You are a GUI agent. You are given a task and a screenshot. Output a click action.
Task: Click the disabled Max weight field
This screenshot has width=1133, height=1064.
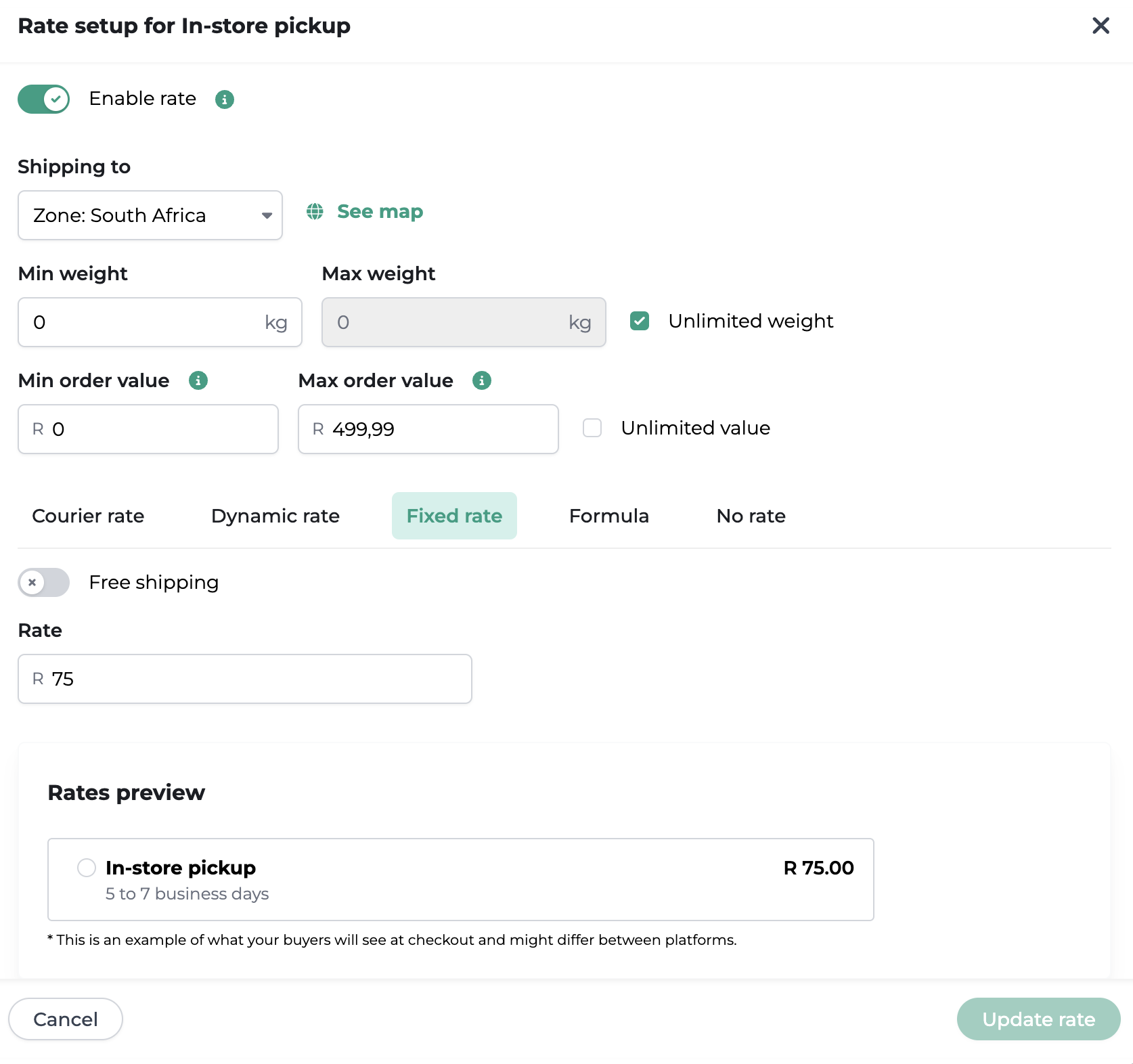(464, 322)
